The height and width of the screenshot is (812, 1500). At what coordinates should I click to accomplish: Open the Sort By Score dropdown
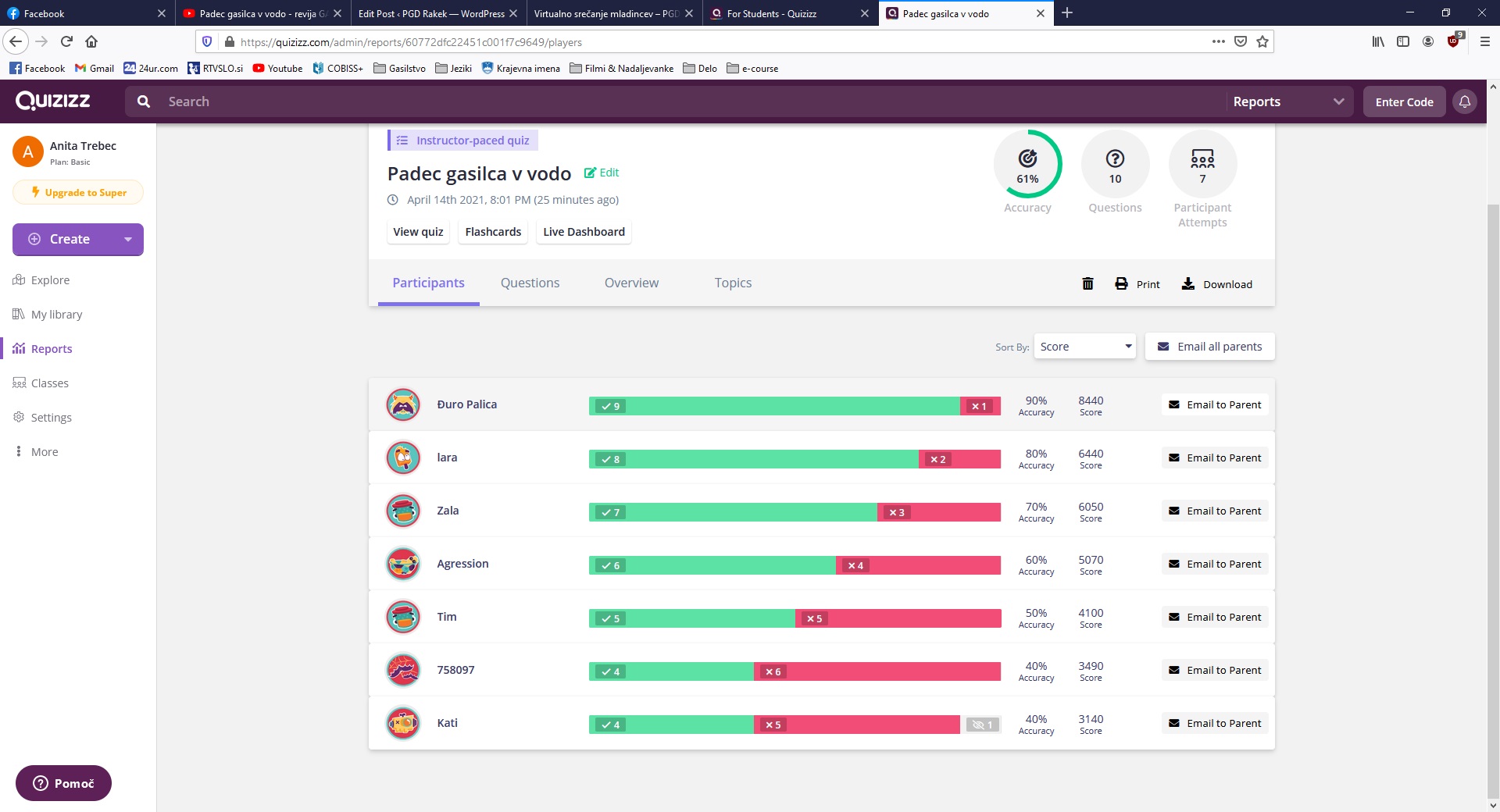(x=1084, y=347)
